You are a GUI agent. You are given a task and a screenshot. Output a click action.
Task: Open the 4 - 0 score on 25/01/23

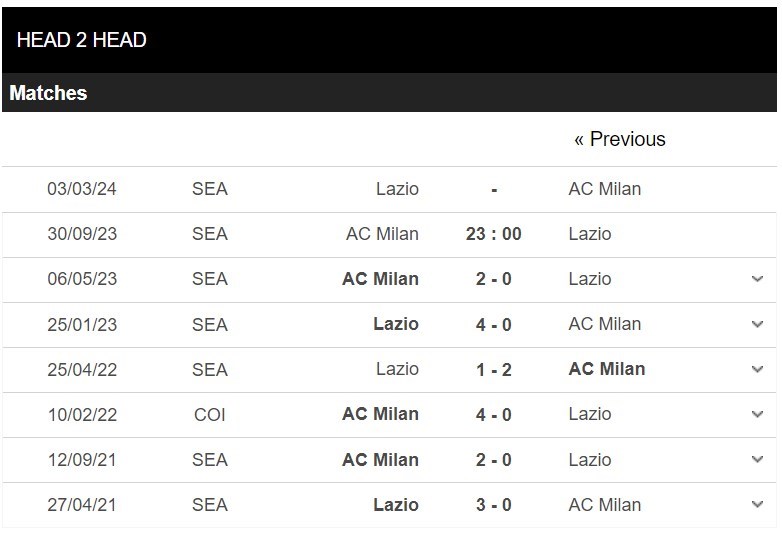click(x=493, y=325)
